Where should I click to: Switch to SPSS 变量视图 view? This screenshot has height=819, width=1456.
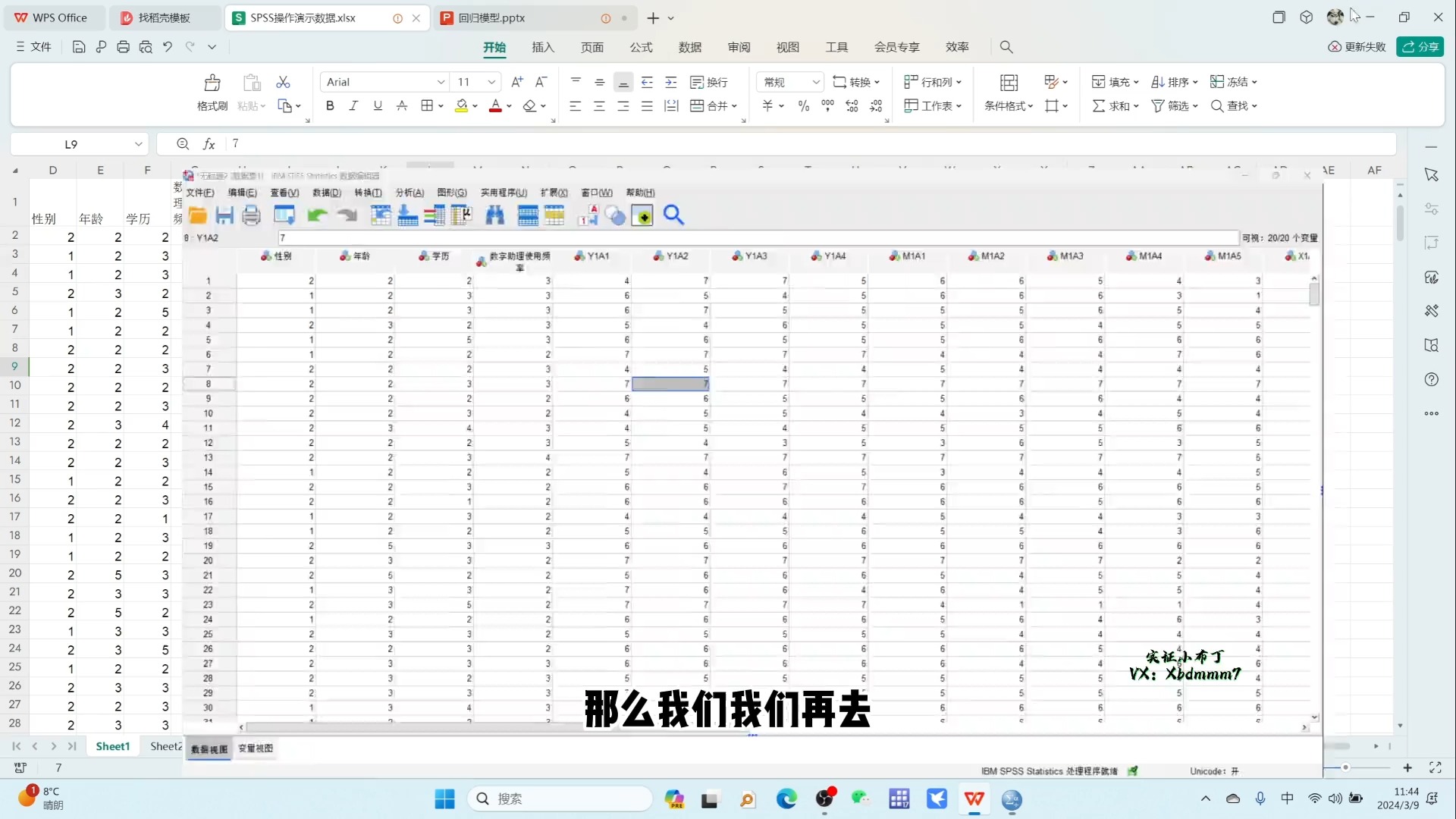click(256, 748)
